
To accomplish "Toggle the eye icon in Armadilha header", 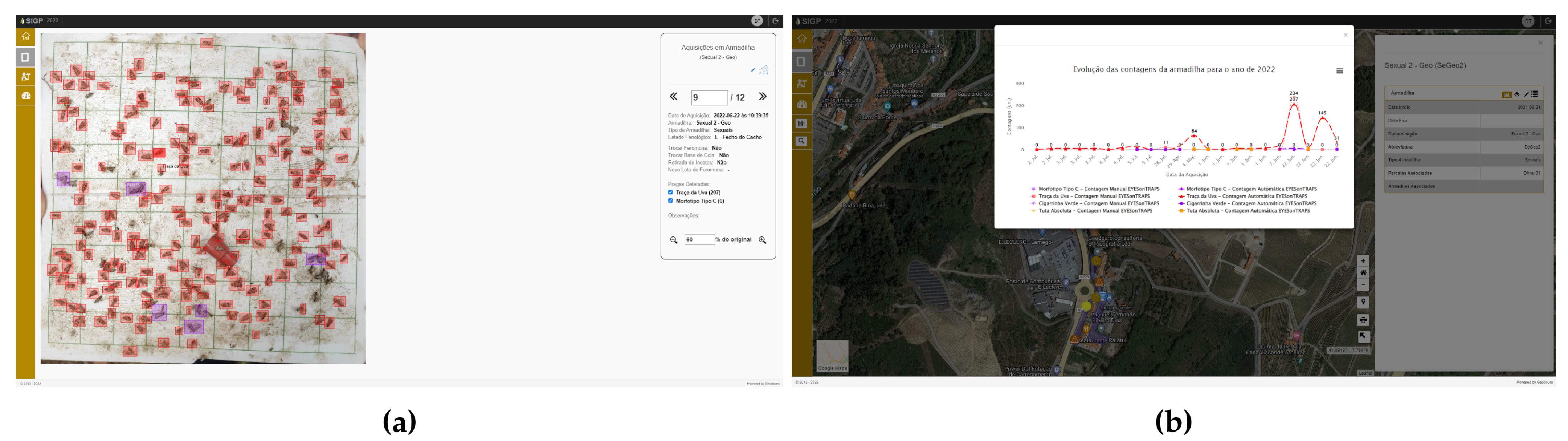I will pyautogui.click(x=1516, y=94).
